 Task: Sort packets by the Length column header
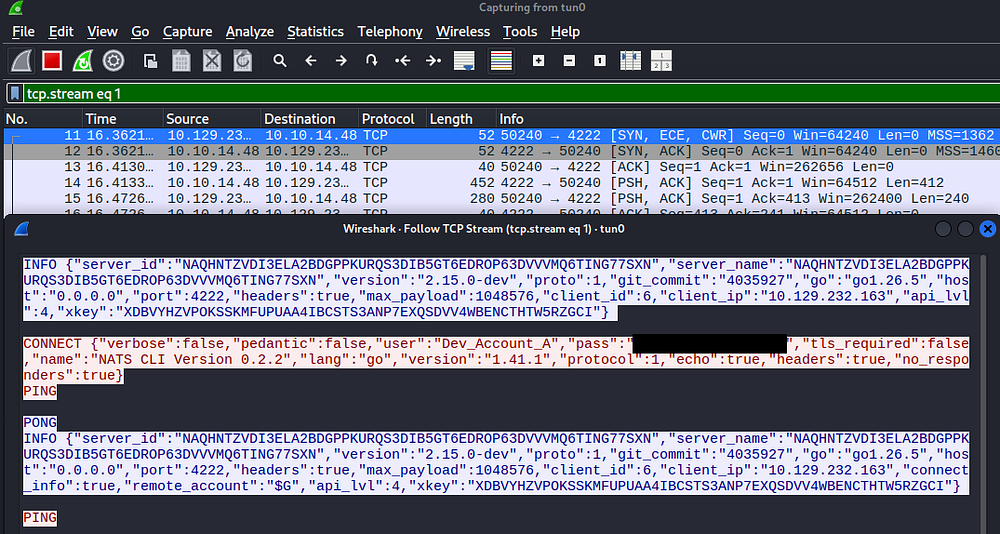[462, 119]
